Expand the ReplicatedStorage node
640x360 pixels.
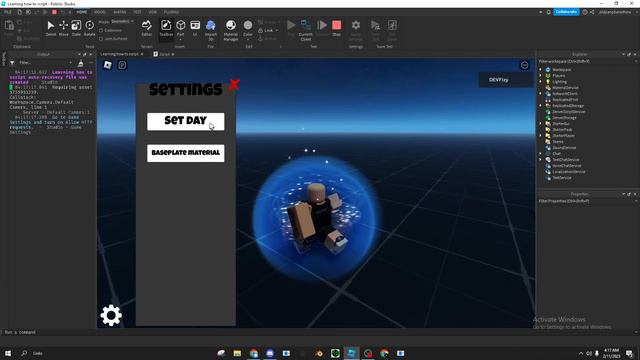click(541, 106)
